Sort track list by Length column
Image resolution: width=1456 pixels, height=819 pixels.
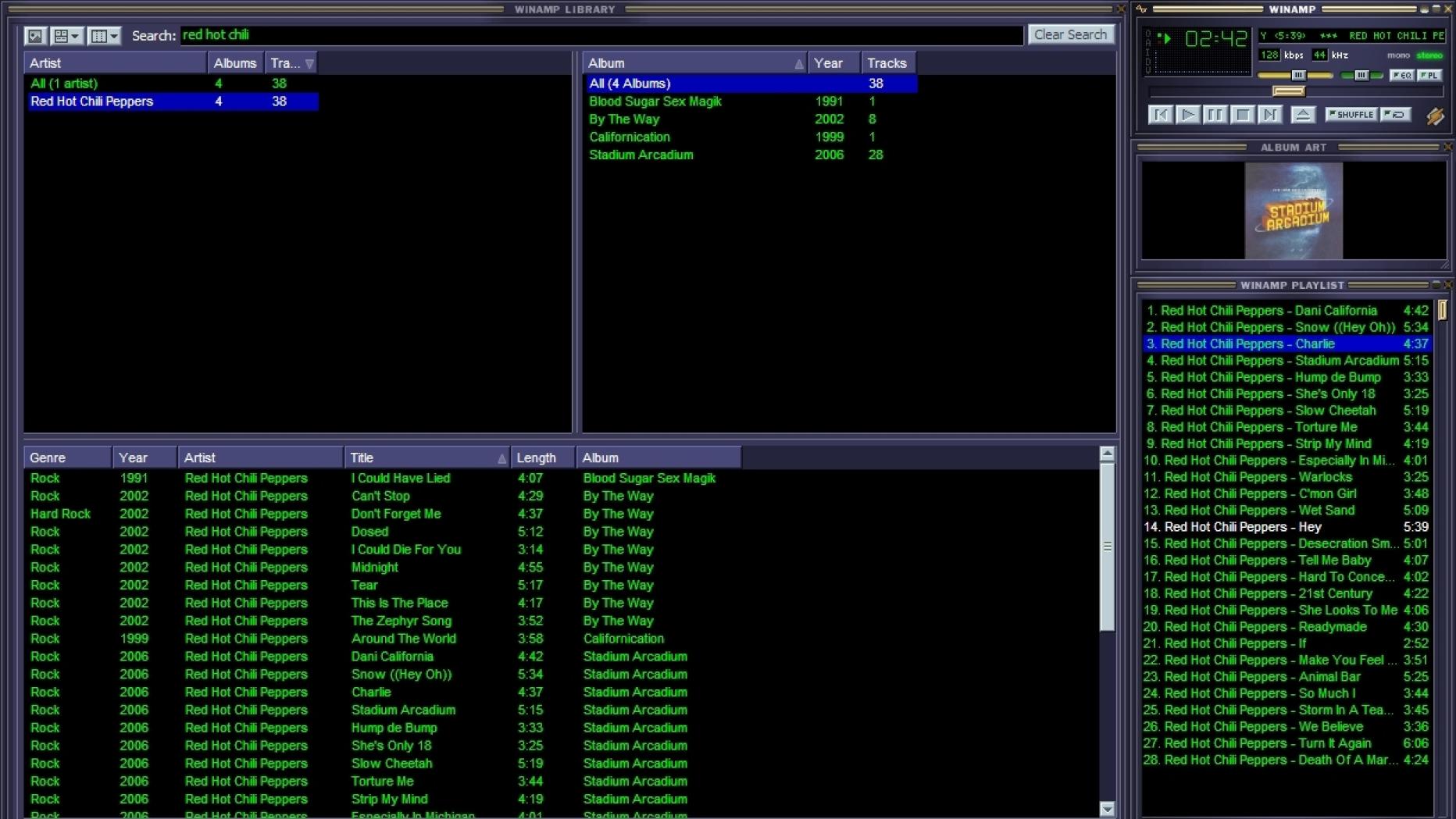pos(543,458)
